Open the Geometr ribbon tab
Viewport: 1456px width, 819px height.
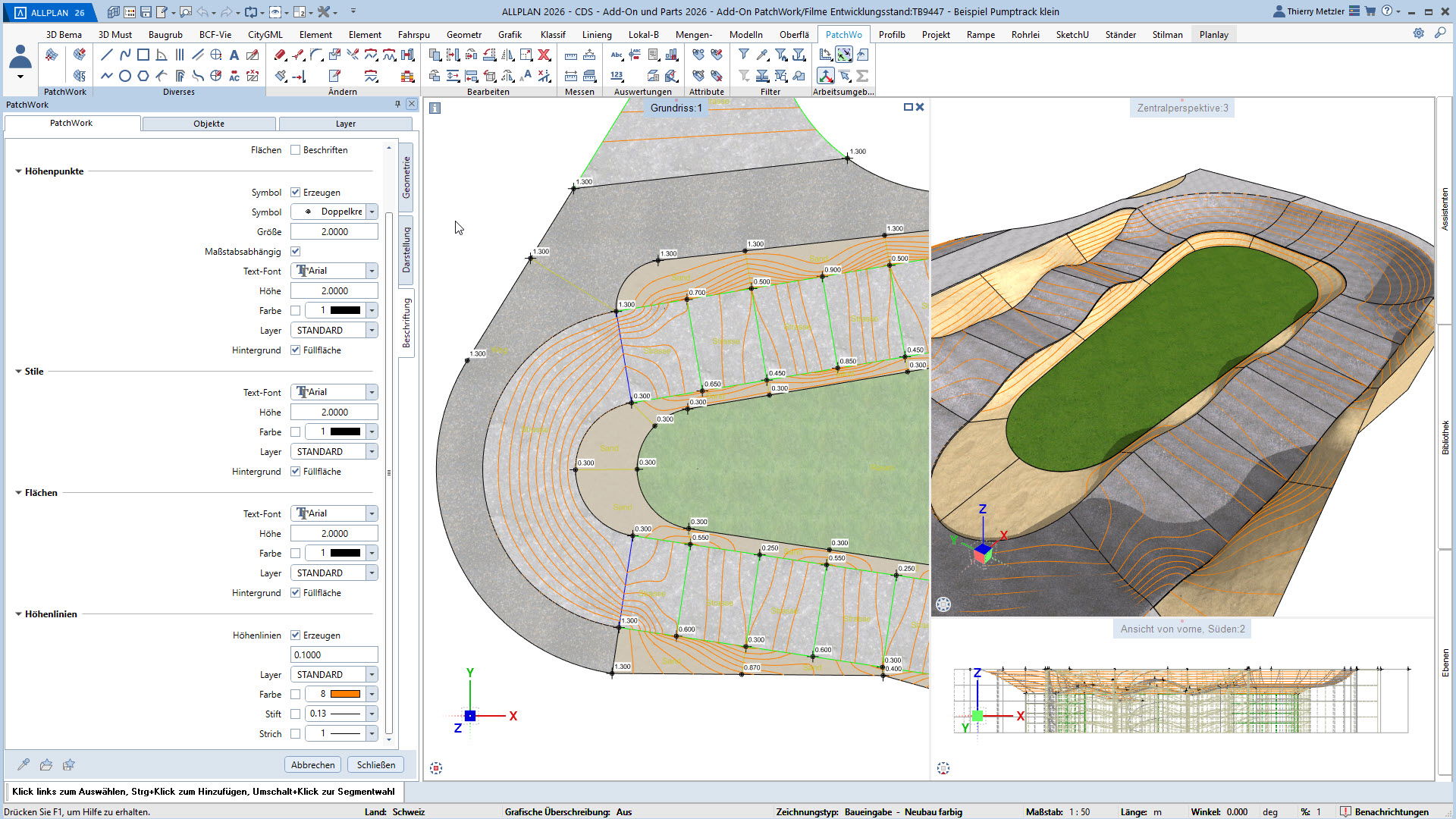tap(463, 34)
